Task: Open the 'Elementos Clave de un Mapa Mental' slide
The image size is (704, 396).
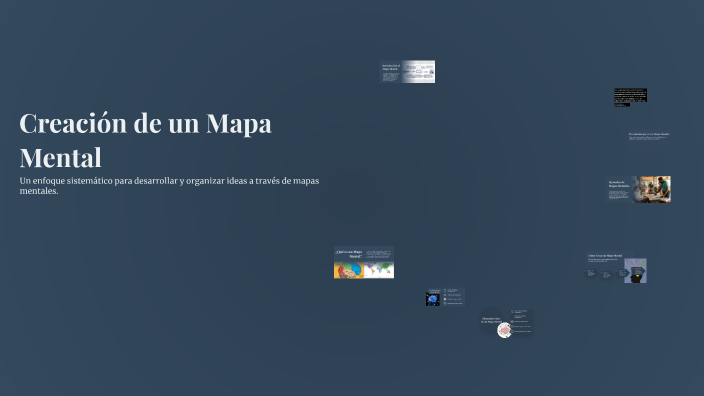Action: (x=506, y=322)
